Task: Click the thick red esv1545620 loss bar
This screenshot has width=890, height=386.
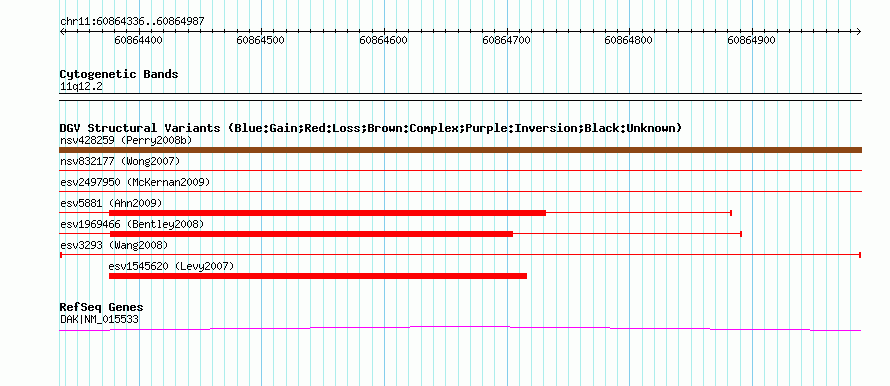Action: (318, 276)
